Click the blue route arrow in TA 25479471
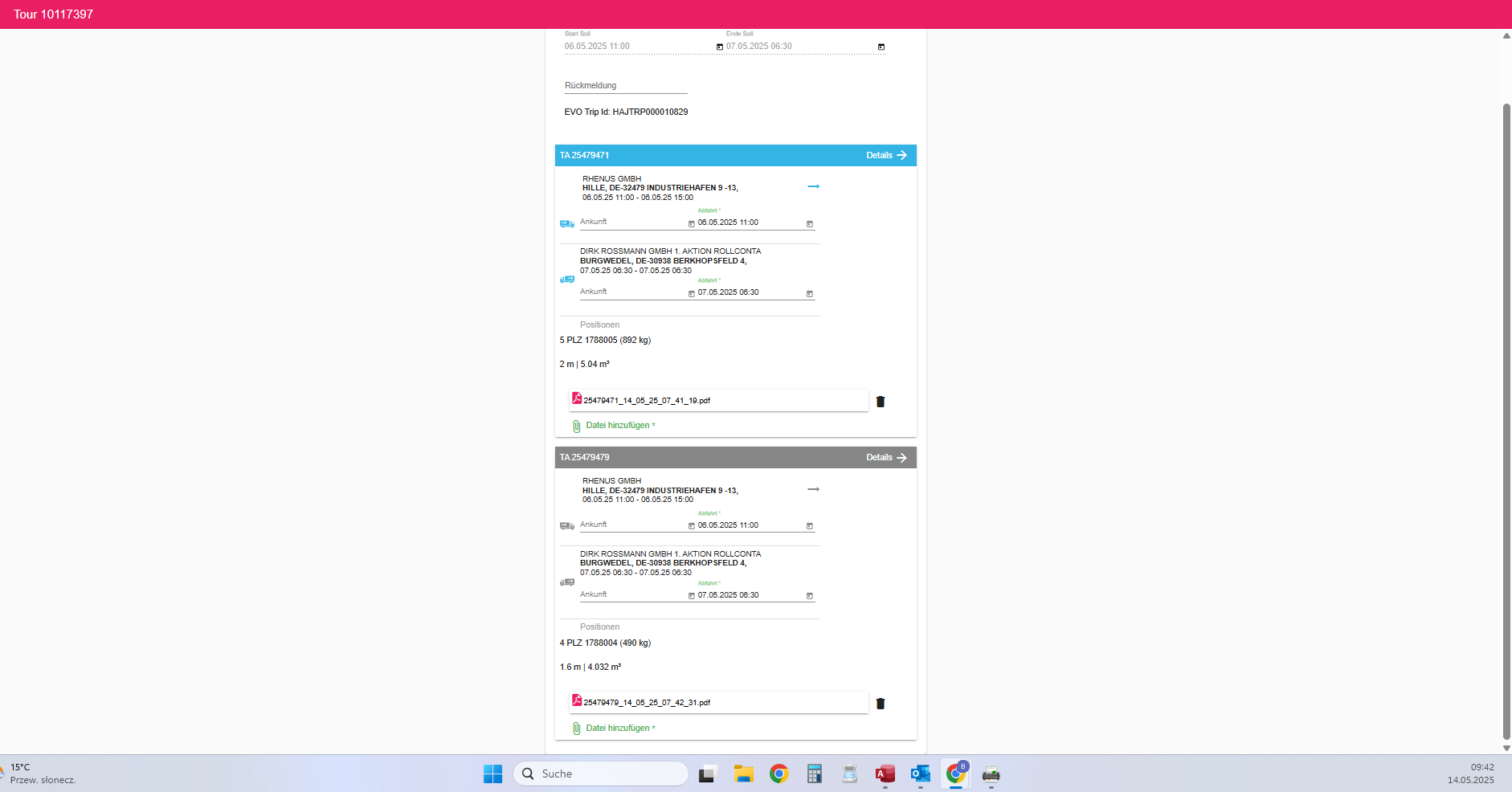The image size is (1512, 792). click(813, 186)
